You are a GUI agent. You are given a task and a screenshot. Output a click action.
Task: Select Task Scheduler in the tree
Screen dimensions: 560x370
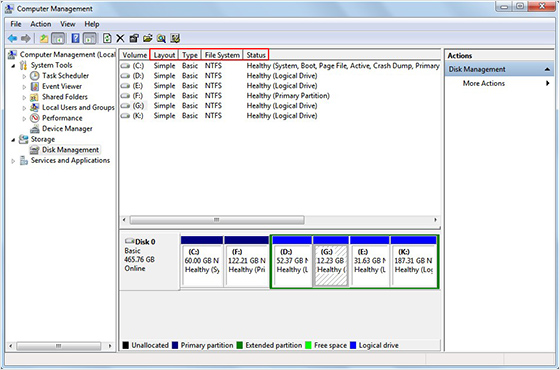65,76
